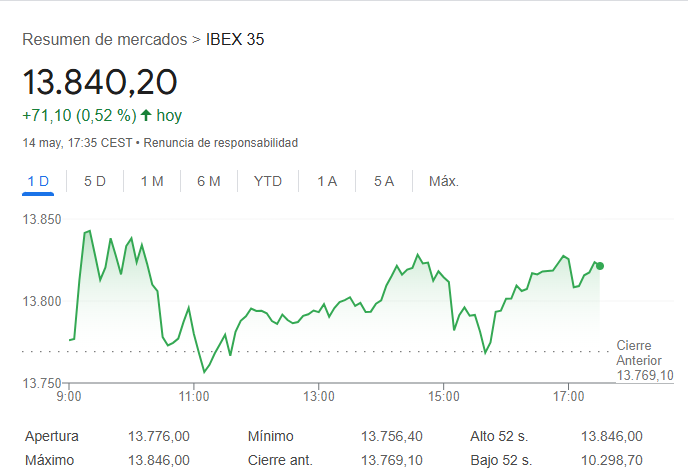This screenshot has width=688, height=475.
Task: Select the Máx. range tab
Action: [x=443, y=181]
